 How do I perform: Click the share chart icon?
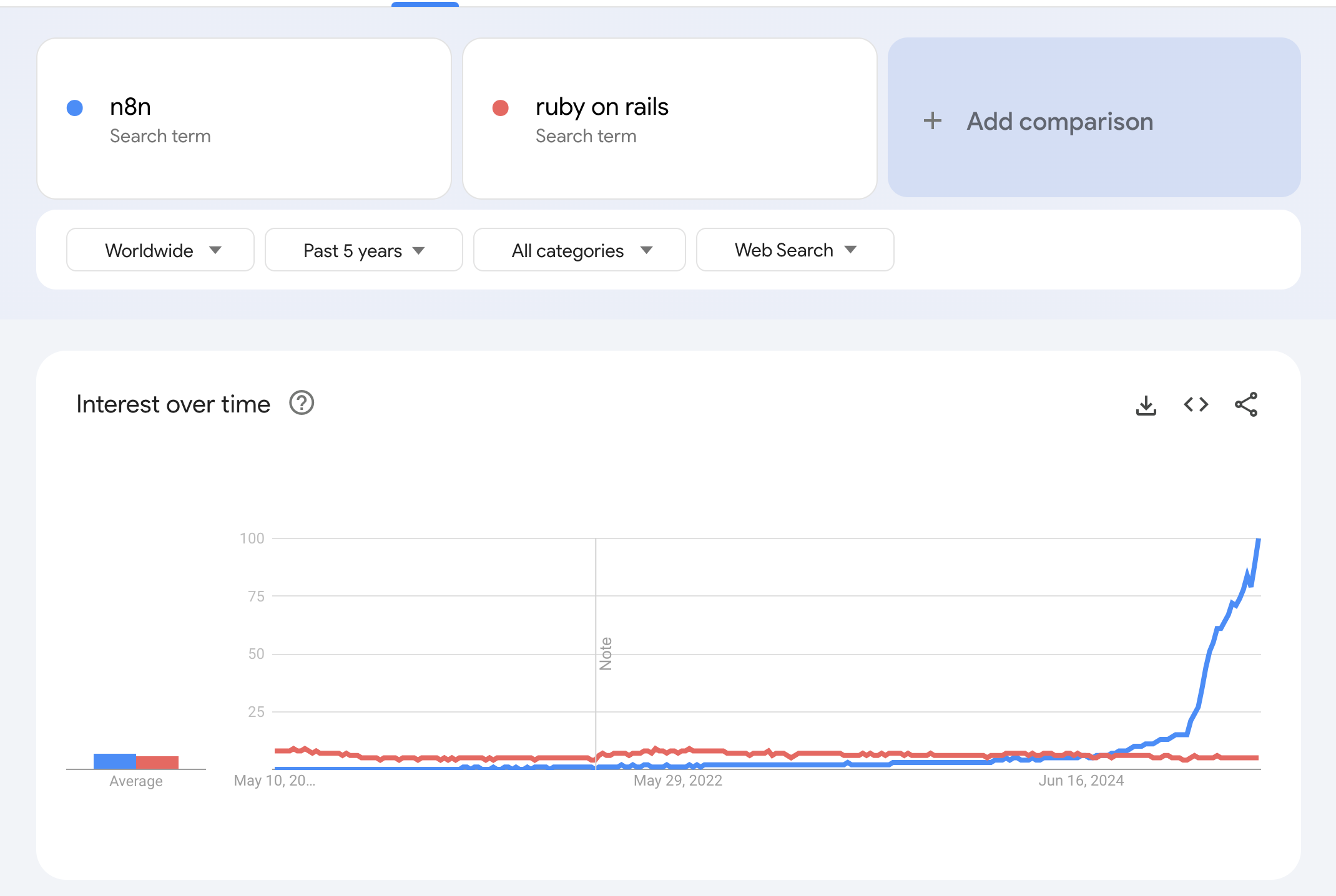1245,405
